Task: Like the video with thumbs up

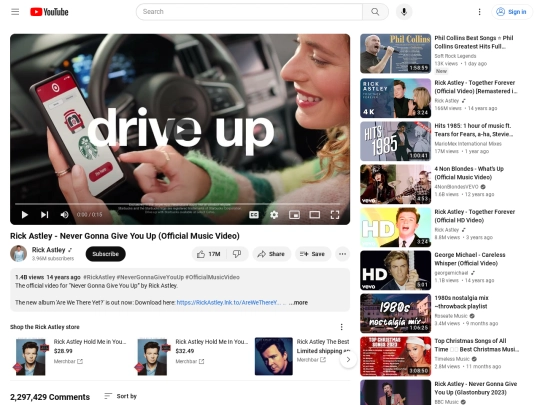Action: tap(208, 254)
